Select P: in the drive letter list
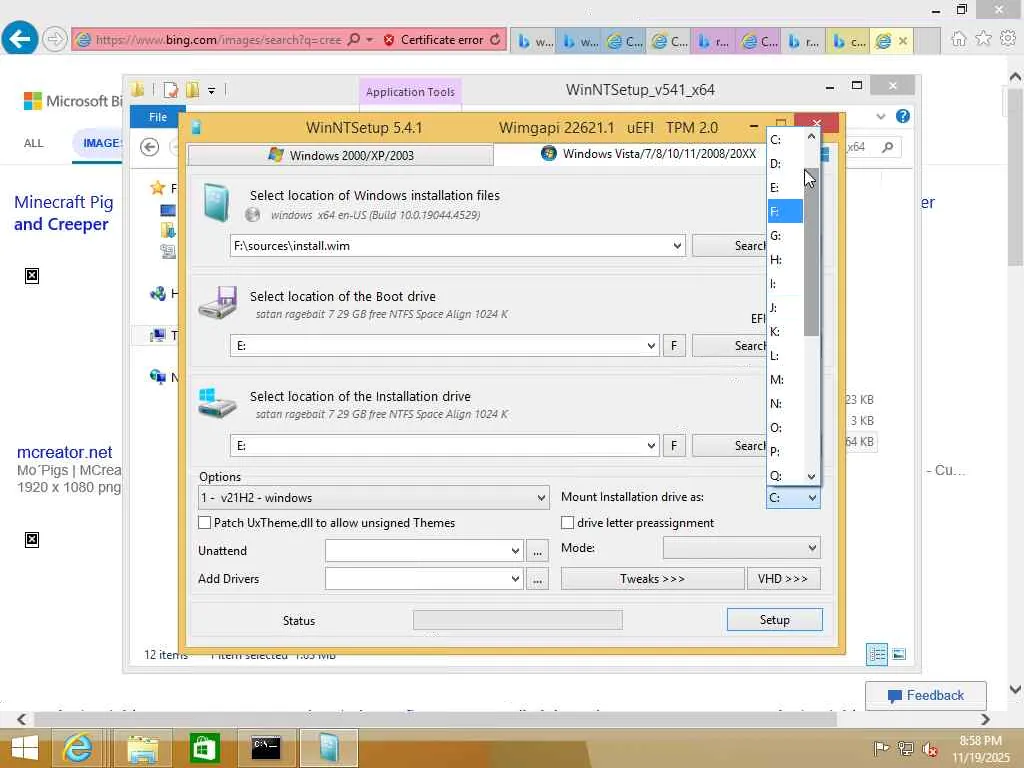Screen dimensions: 1024x768 point(786,451)
